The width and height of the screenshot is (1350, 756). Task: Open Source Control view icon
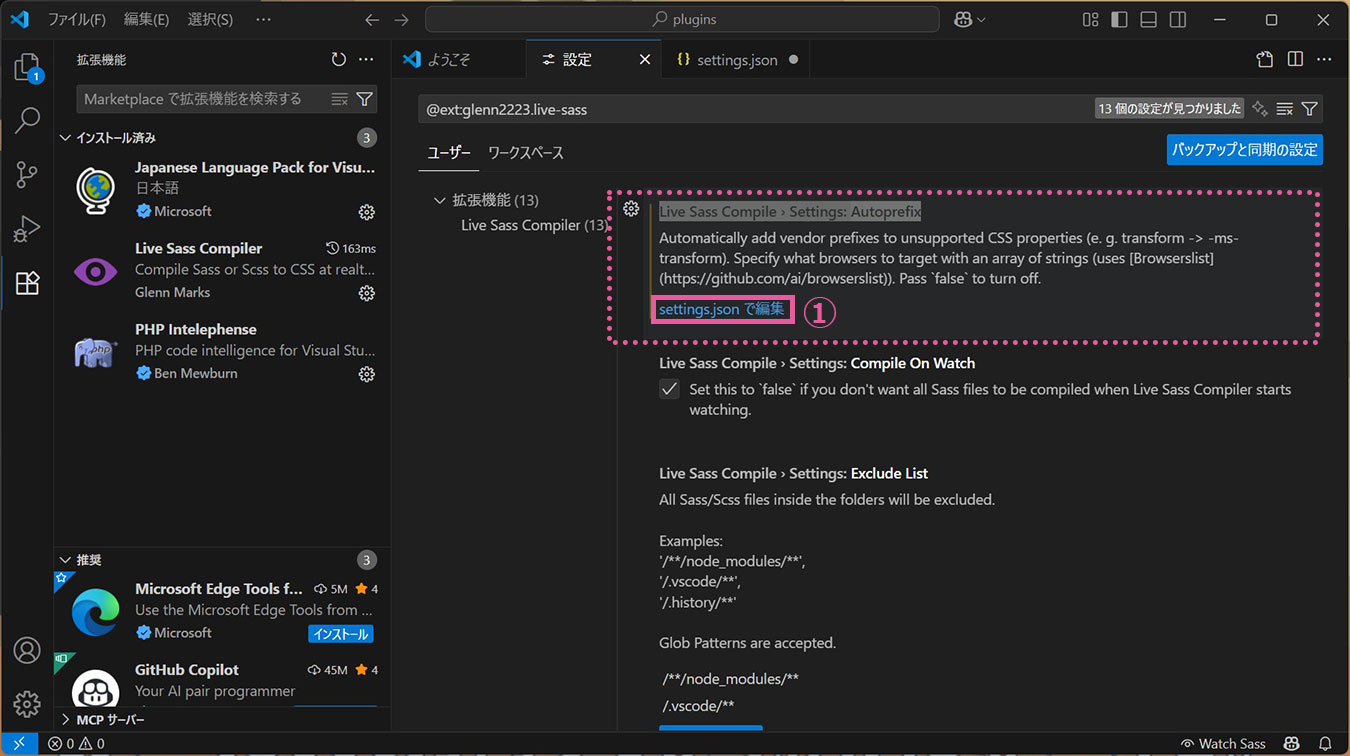coord(27,175)
